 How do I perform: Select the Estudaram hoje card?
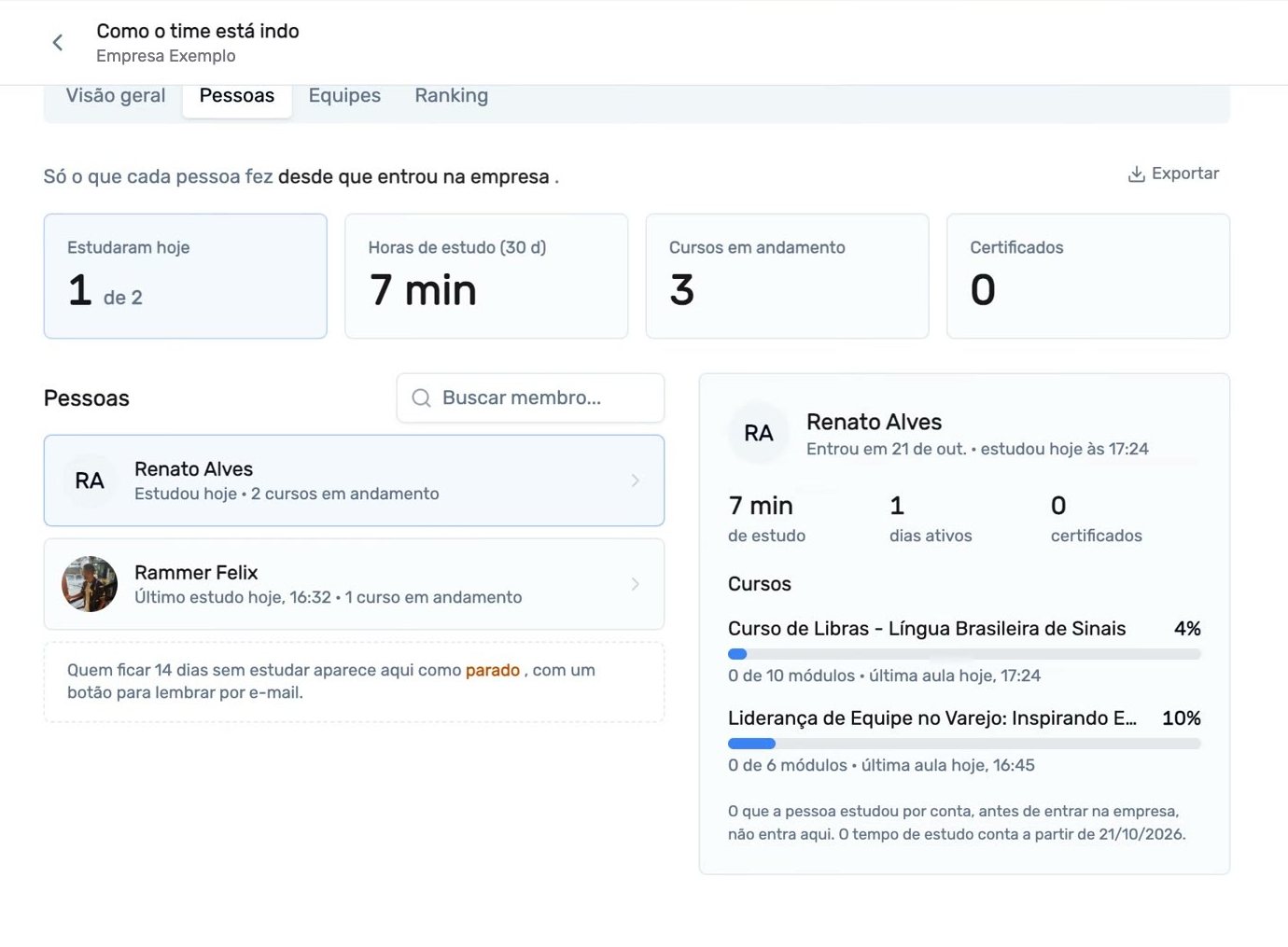186,276
